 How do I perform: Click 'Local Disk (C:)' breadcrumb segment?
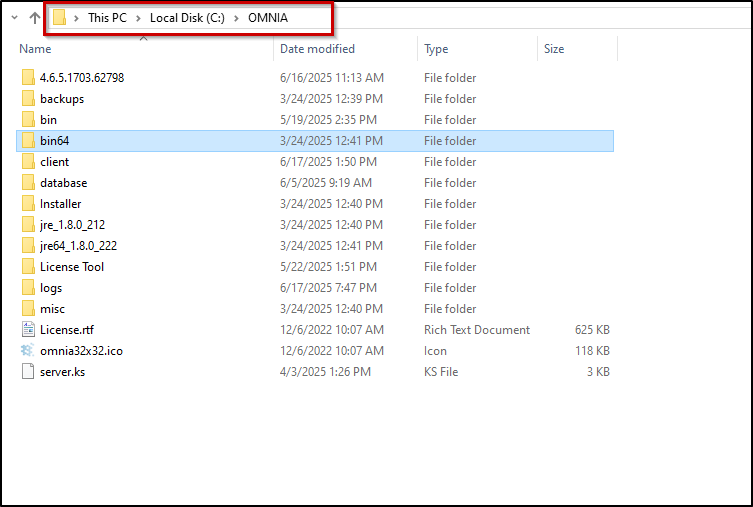[187, 18]
